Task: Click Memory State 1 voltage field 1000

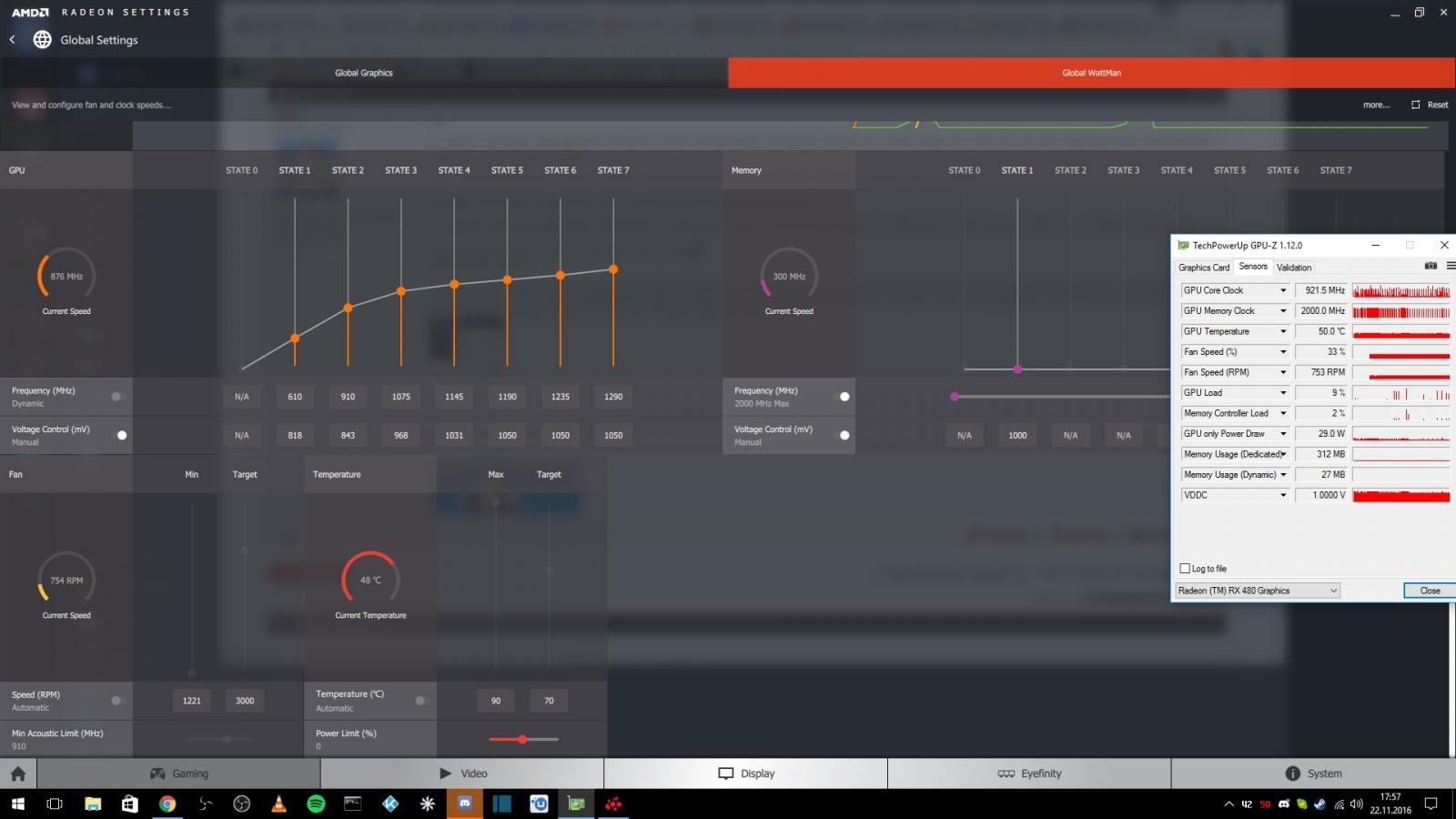Action: coord(1017,435)
